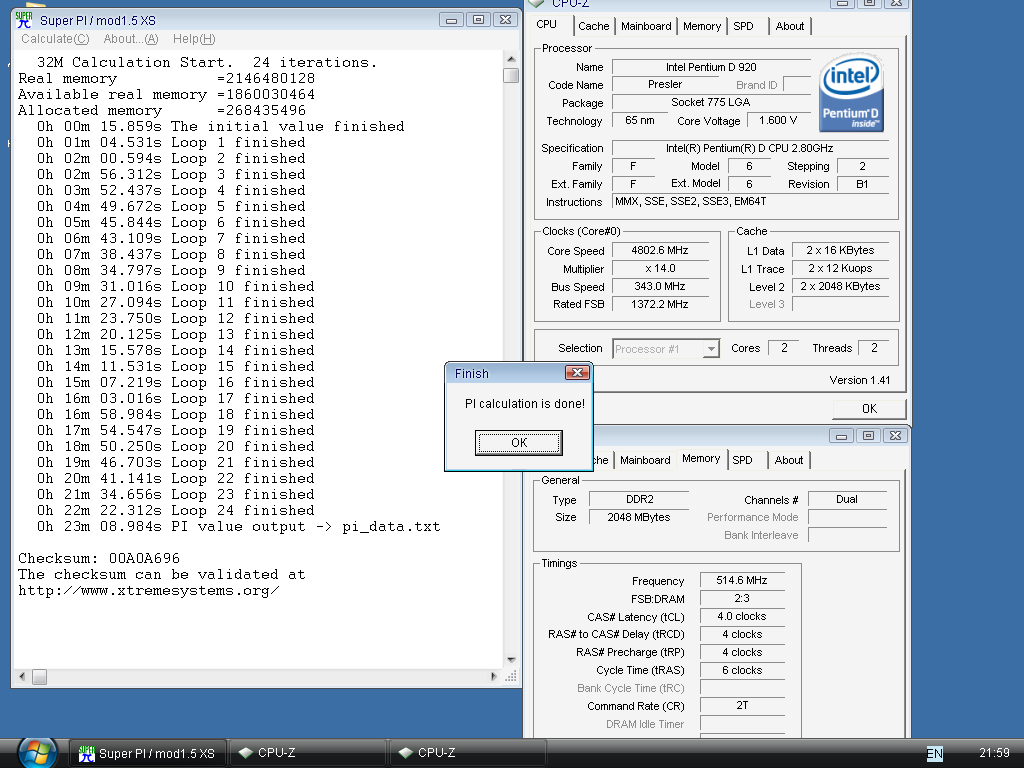Click Super PI horizontal scrollbar left arrow
Viewport: 1024px width, 768px height.
click(x=22, y=677)
